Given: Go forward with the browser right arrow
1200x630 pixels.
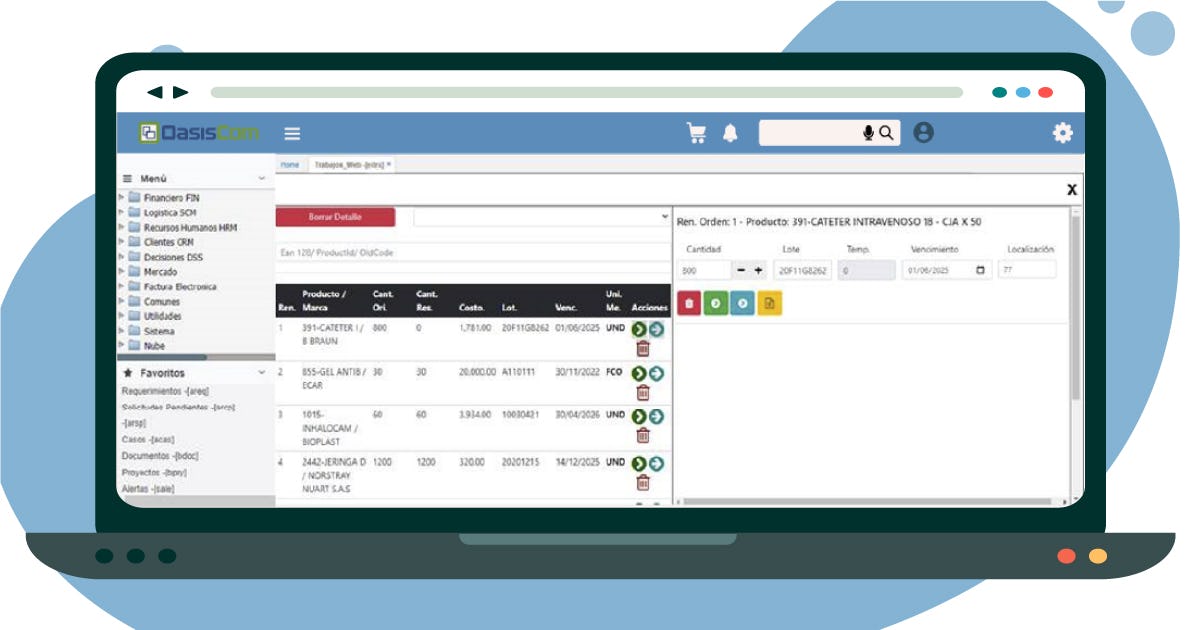Looking at the screenshot, I should coord(180,92).
